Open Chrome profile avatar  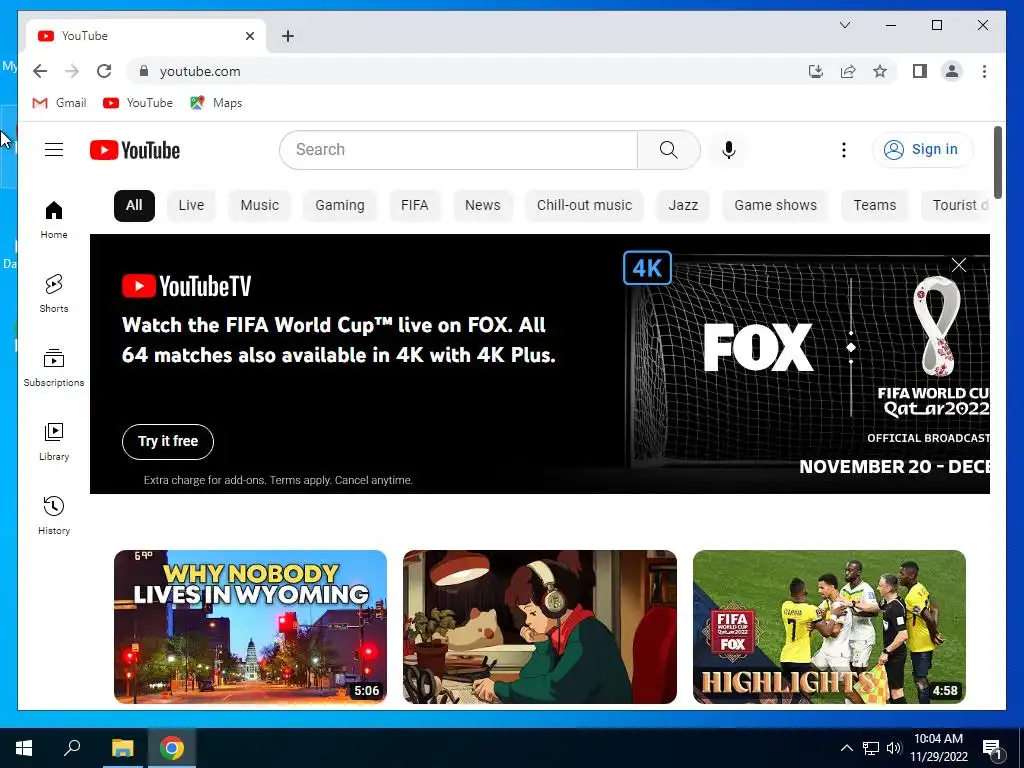pyautogui.click(x=952, y=71)
